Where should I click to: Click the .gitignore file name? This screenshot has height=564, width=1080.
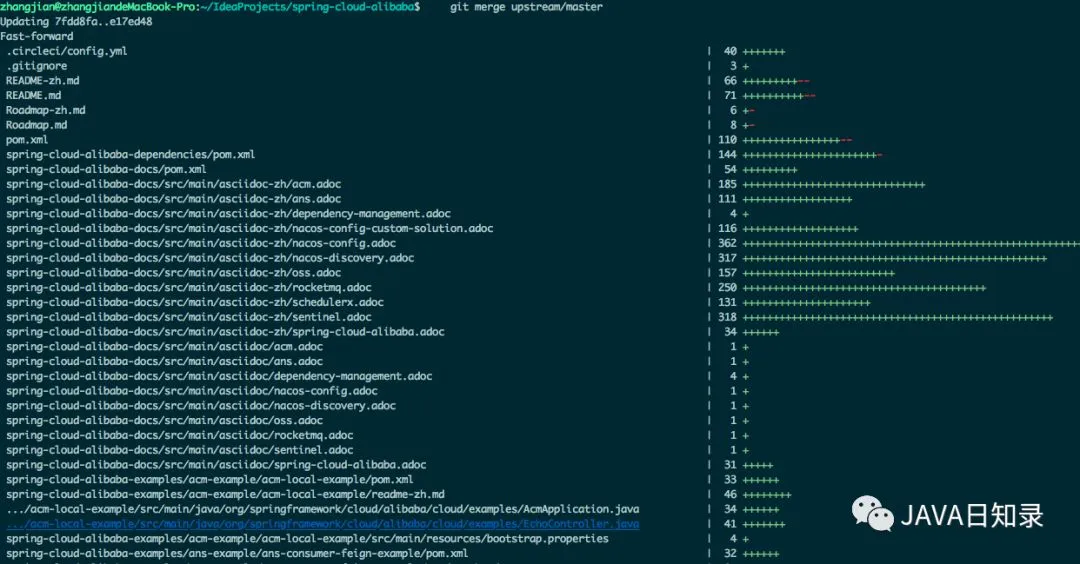[x=37, y=66]
